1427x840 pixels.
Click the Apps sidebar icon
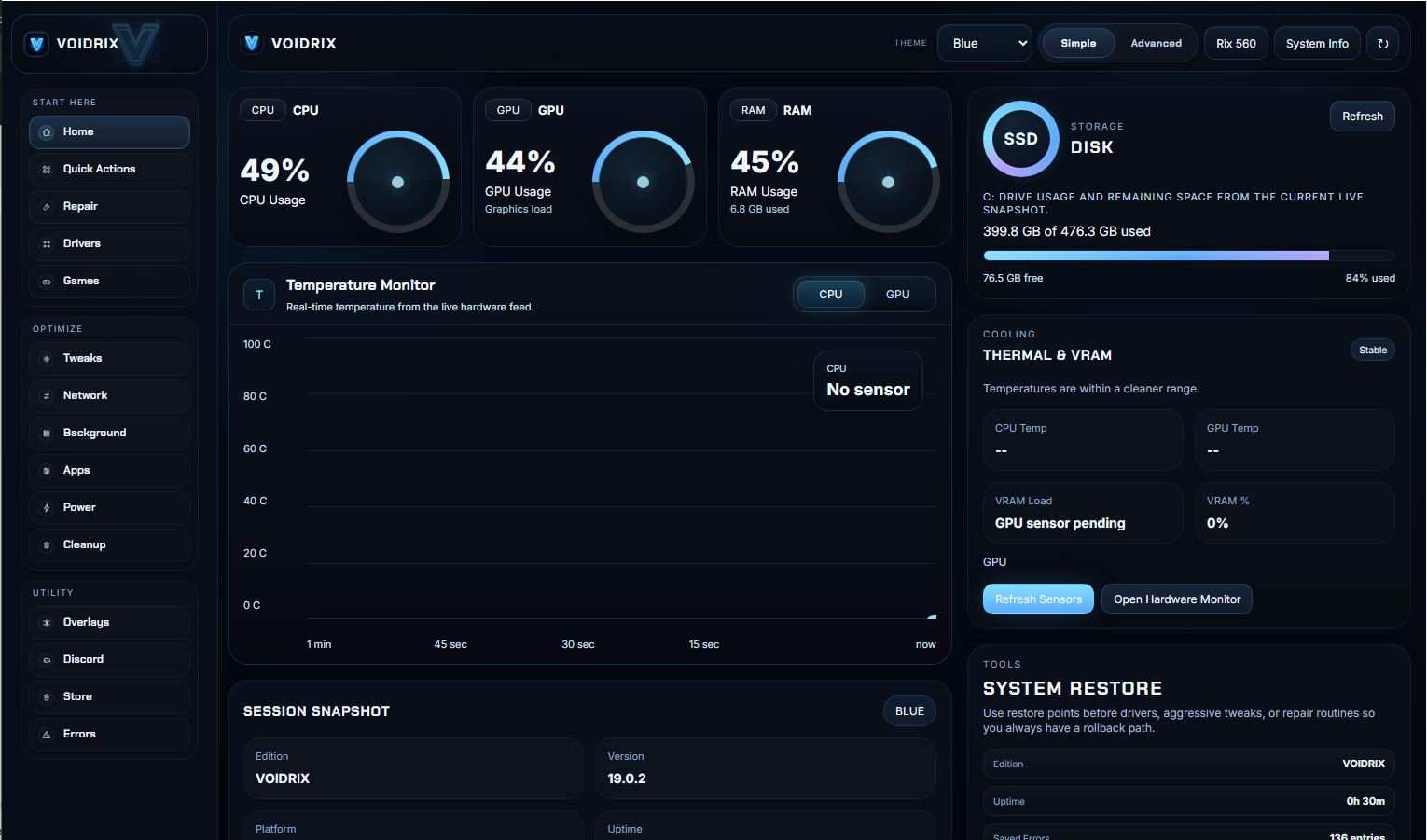[x=47, y=471]
